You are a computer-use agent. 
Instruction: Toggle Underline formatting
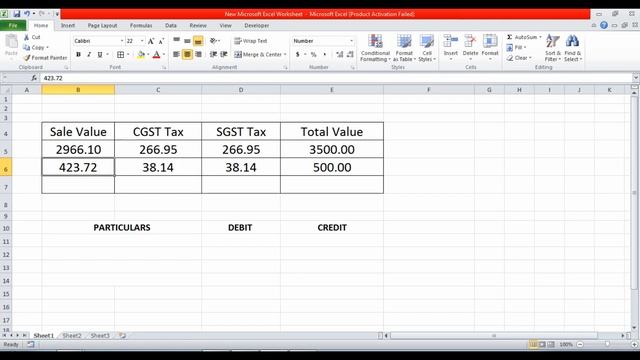click(100, 54)
